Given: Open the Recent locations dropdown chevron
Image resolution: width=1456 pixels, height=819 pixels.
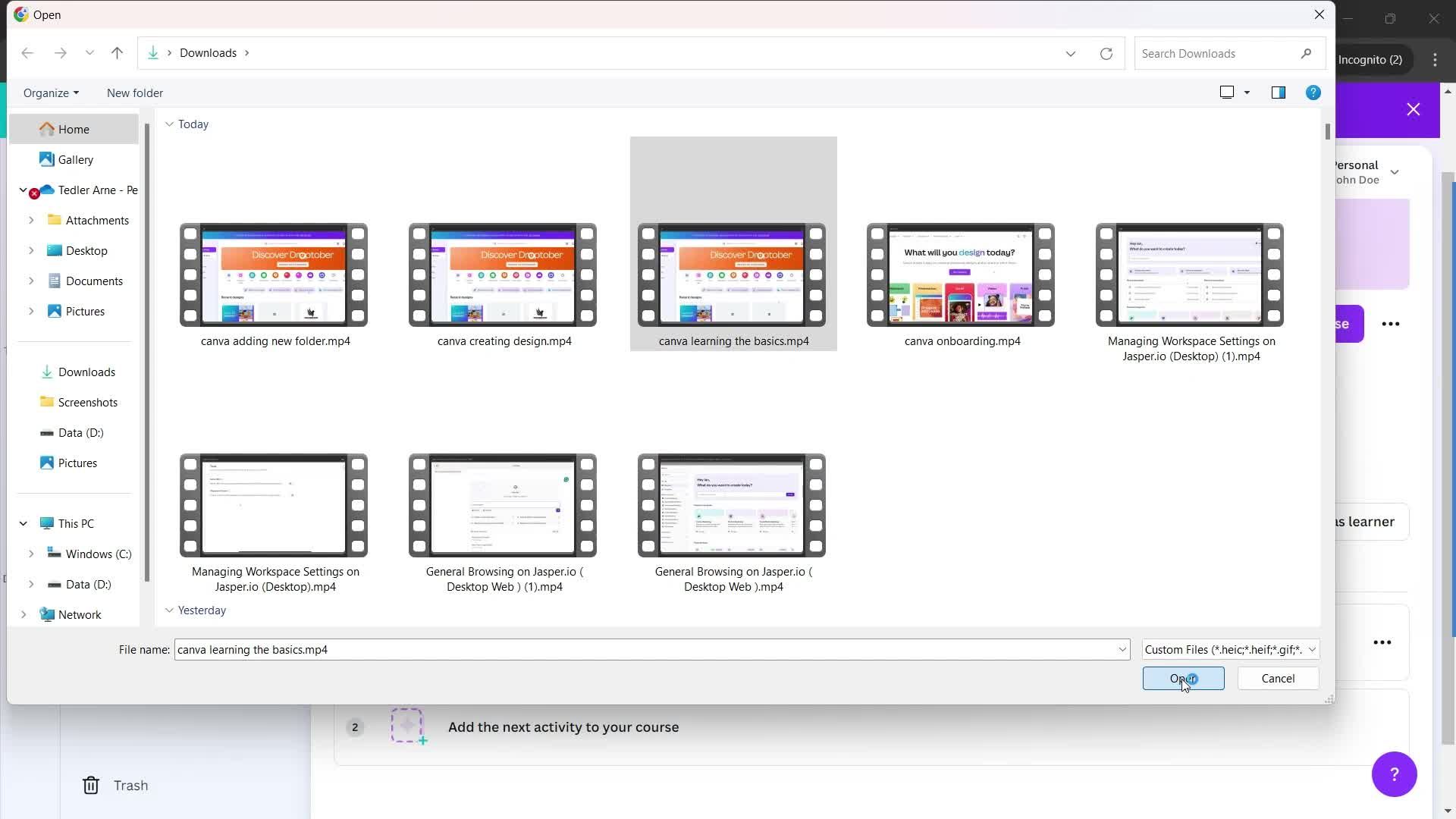Looking at the screenshot, I should 89,53.
